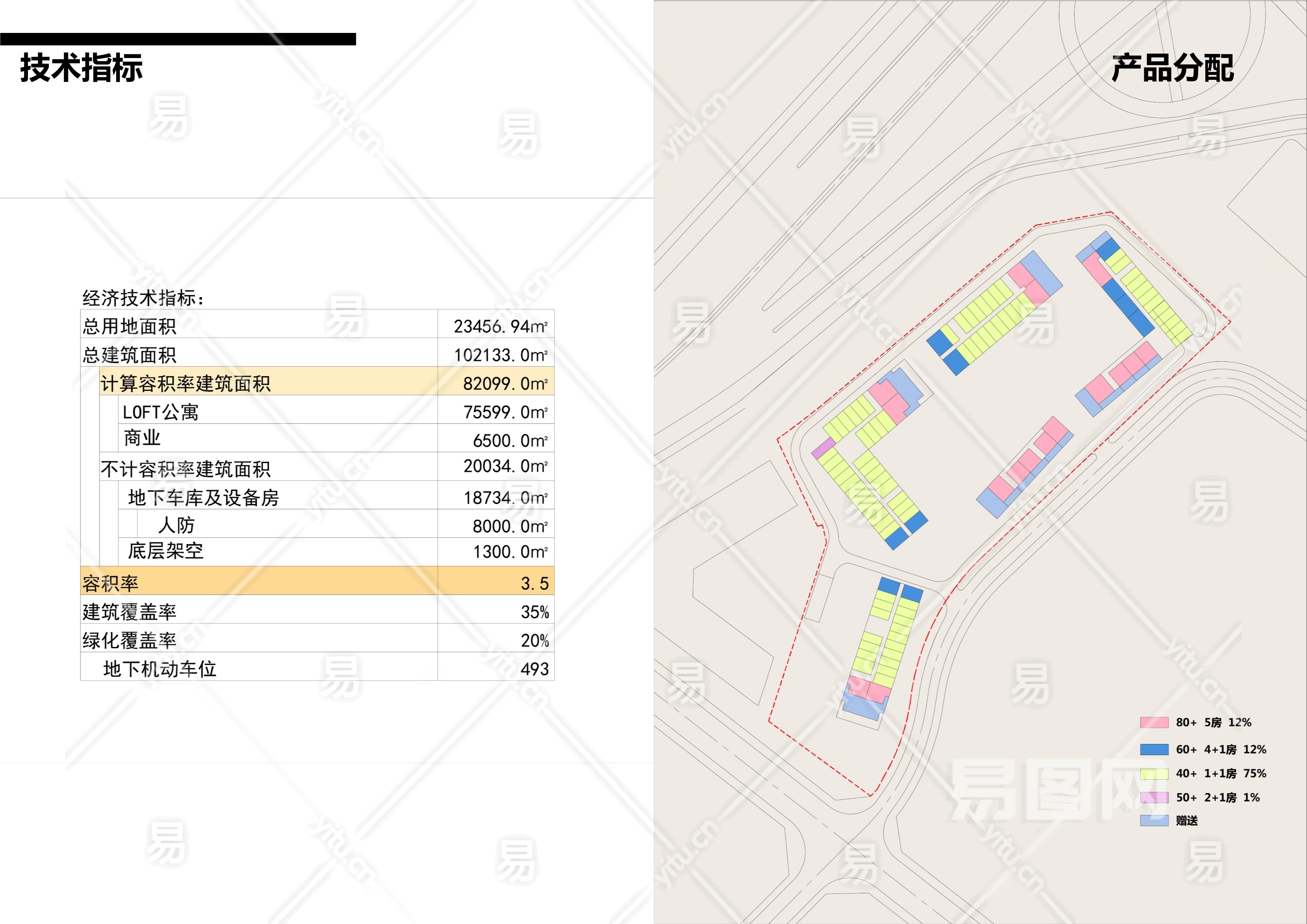Click the 493 地下机动车位 value
1307x924 pixels.
[534, 669]
